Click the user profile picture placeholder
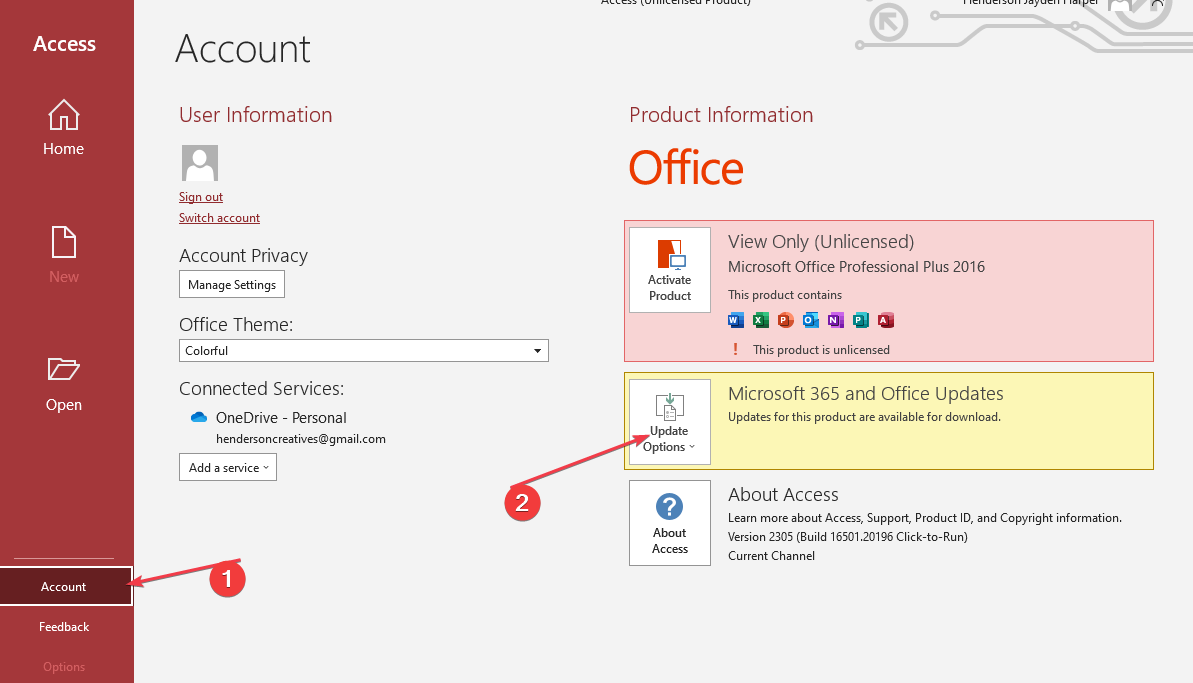 pos(200,163)
